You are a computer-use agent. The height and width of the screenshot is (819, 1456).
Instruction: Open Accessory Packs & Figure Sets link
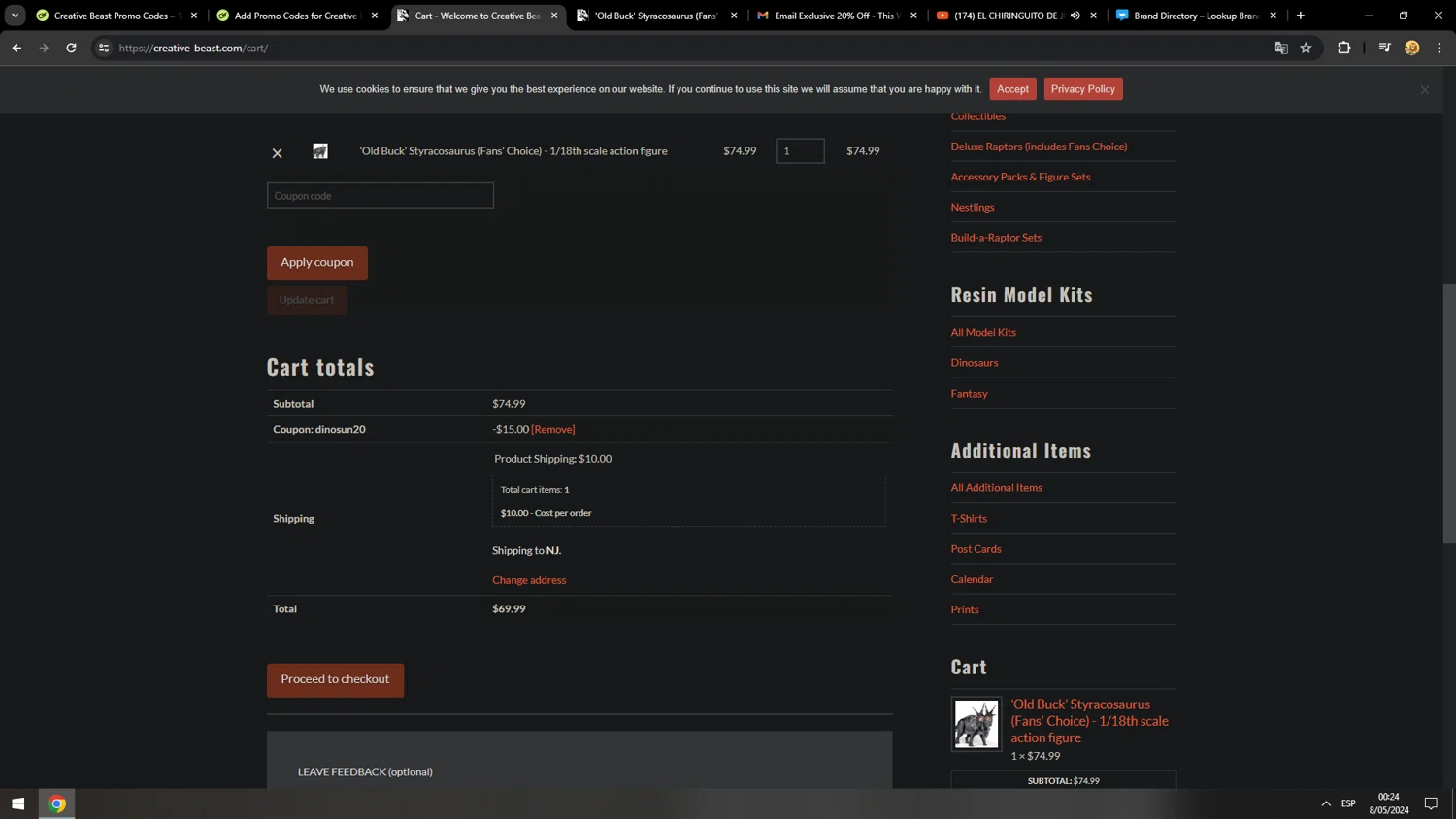(1020, 177)
